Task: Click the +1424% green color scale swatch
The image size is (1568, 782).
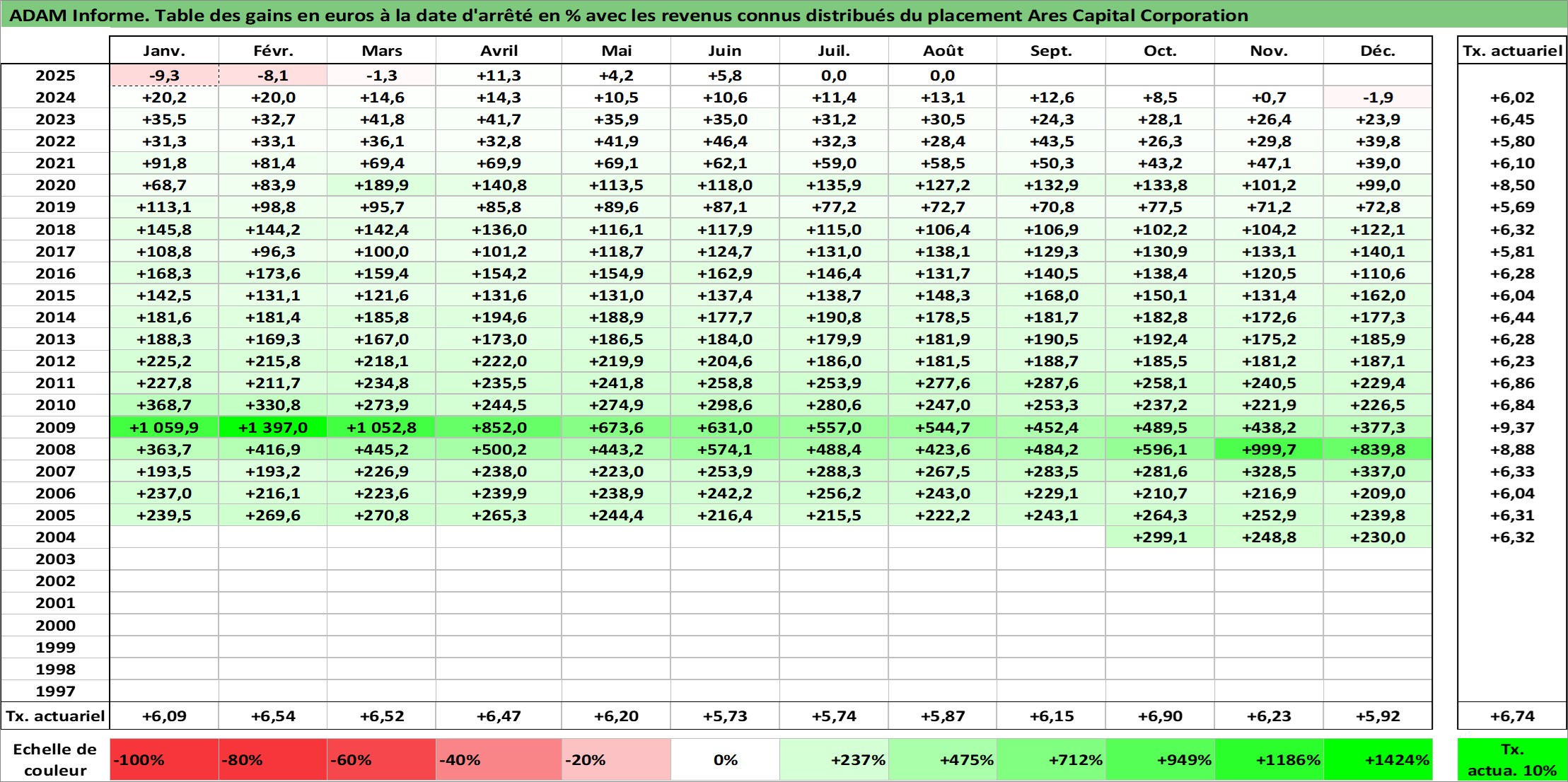Action: pyautogui.click(x=1378, y=760)
